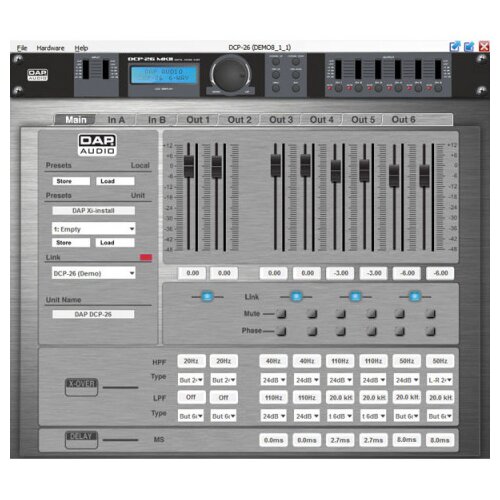This screenshot has width=500, height=500.
Task: Click the Out 6 gain fader handle
Action: click(x=424, y=176)
